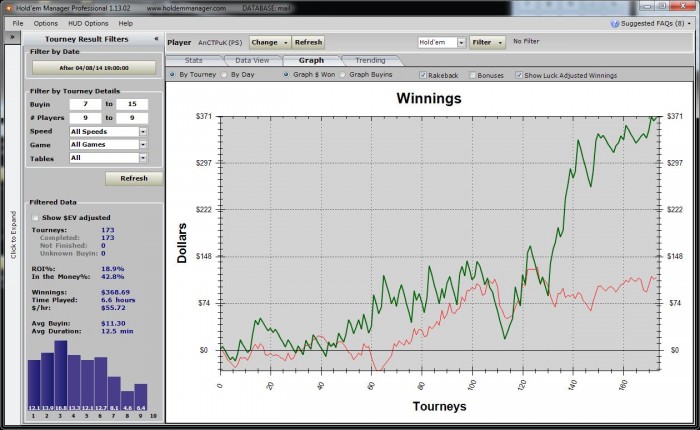Viewport: 700px width, 430px height.
Task: Click the Winnings chart title
Action: 429,98
